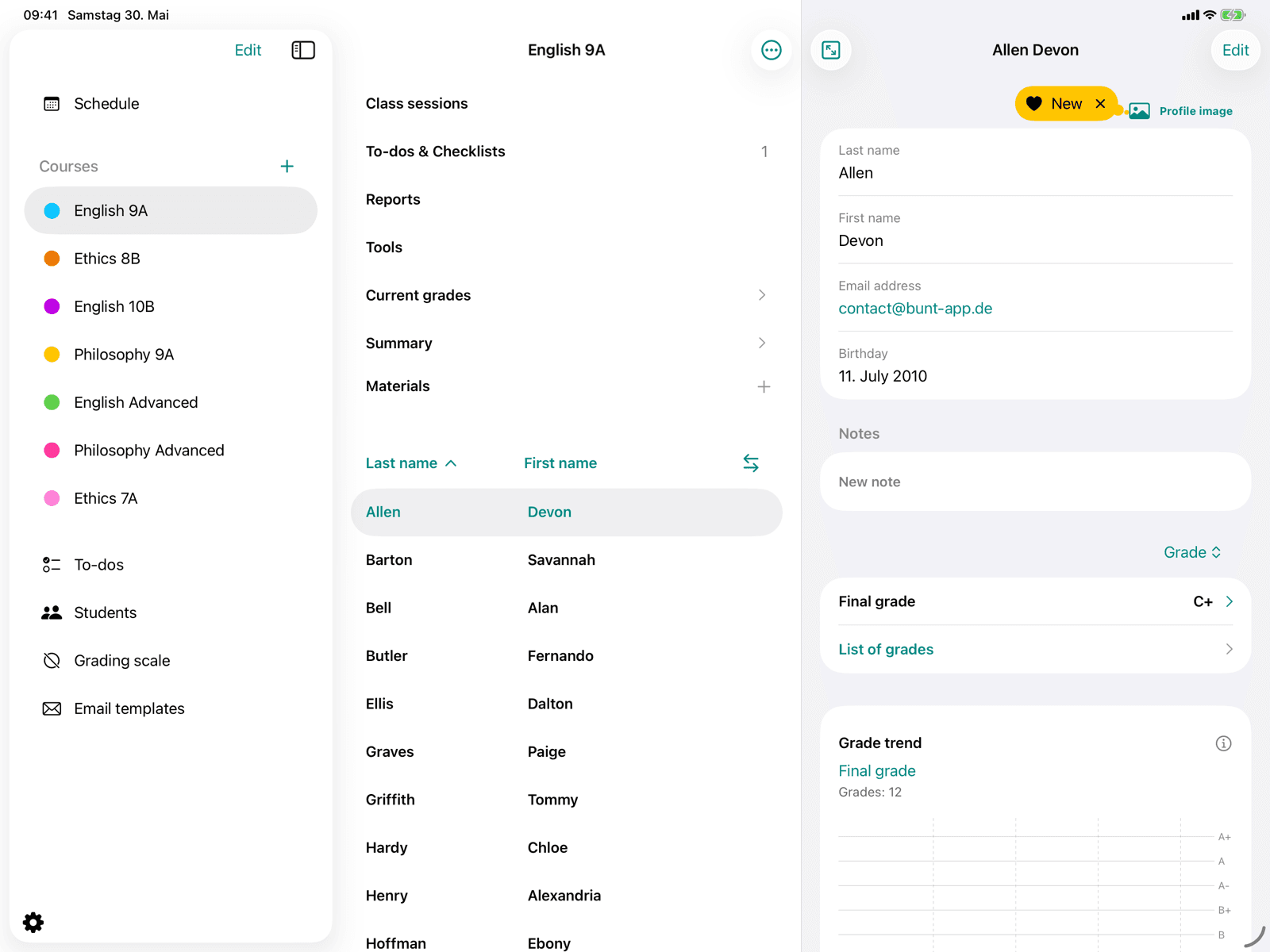Viewport: 1270px width, 952px height.
Task: Open the contact@bunt-app.de email link
Action: click(x=915, y=309)
